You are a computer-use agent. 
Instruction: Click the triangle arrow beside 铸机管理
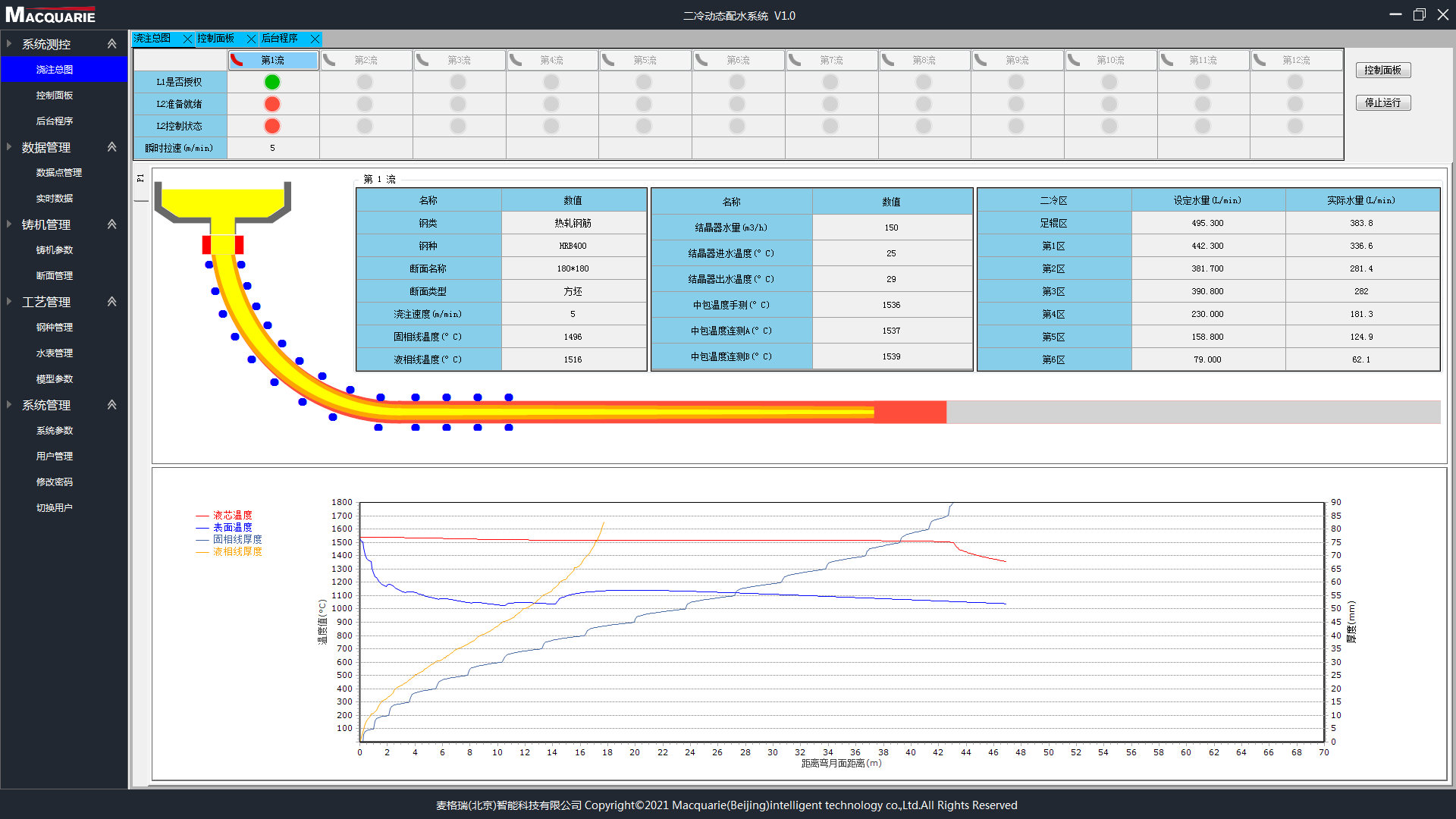(x=9, y=224)
